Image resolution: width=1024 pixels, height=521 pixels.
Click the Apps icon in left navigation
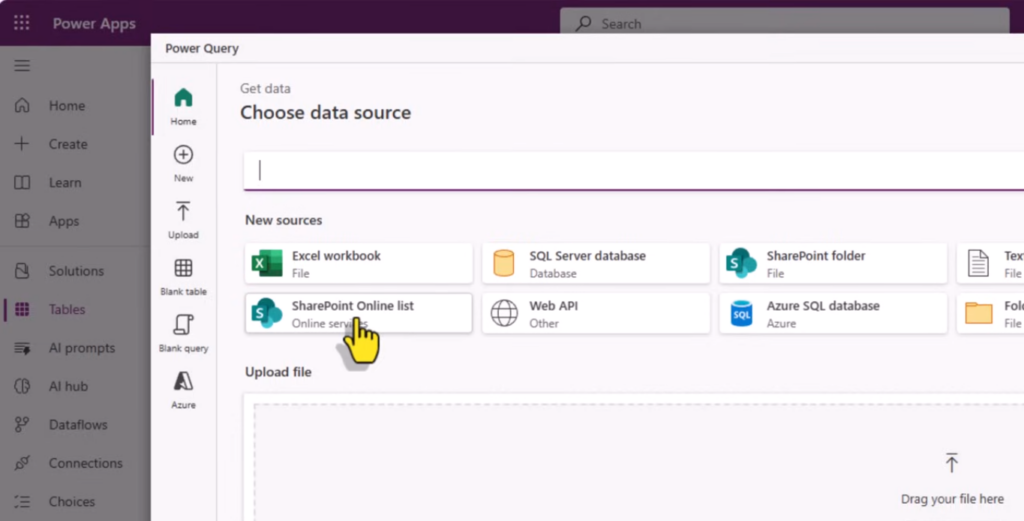(x=22, y=221)
